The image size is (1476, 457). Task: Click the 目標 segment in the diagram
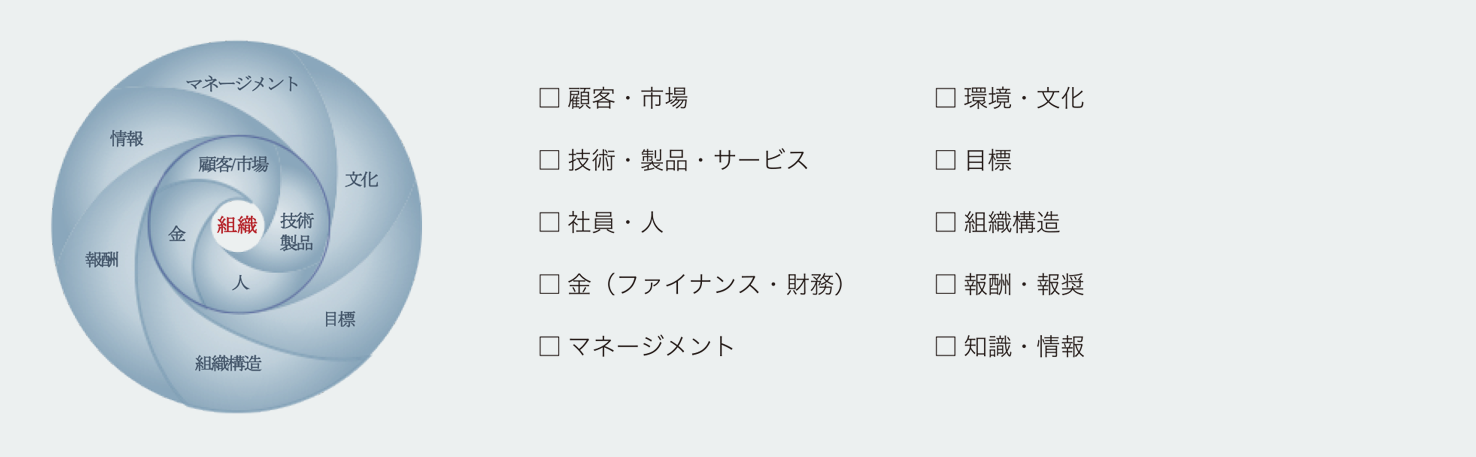coord(339,319)
